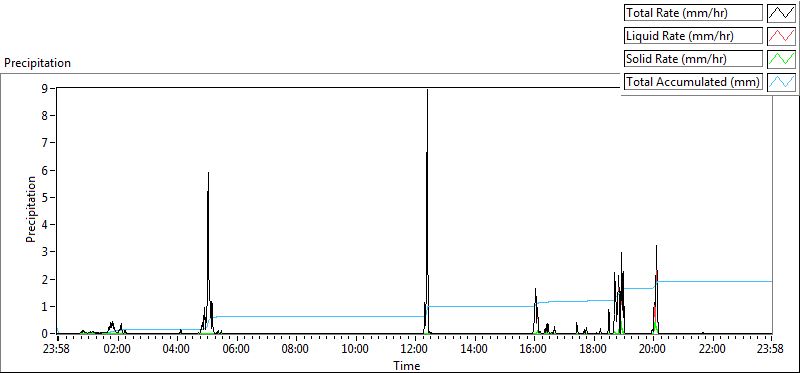Click the 16:00 time tick label
This screenshot has width=800, height=373.
click(x=534, y=350)
